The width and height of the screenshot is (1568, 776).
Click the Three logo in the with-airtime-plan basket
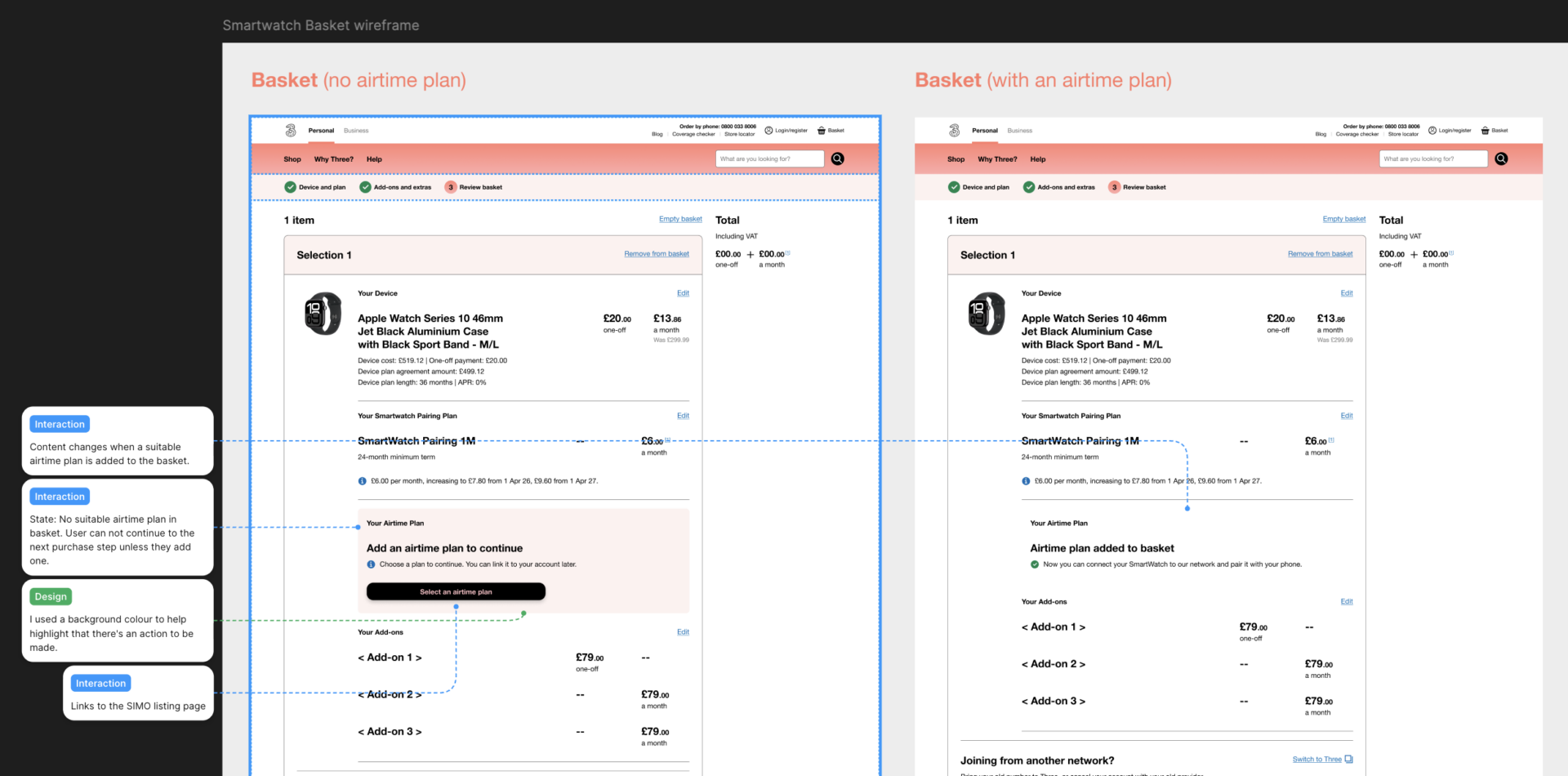pos(954,131)
